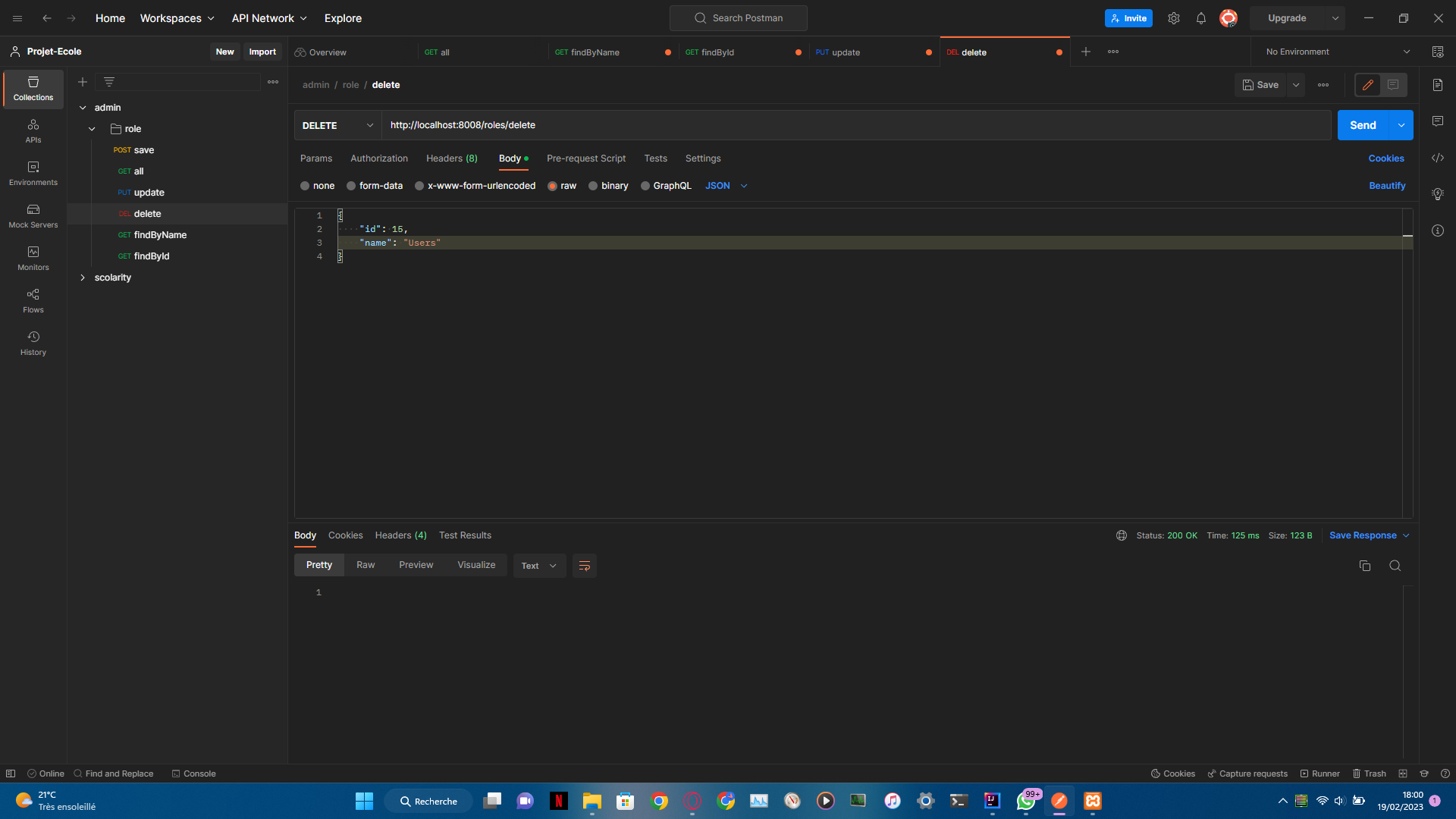The width and height of the screenshot is (1456, 819).
Task: Open the Save options arrow
Action: pyautogui.click(x=1297, y=85)
